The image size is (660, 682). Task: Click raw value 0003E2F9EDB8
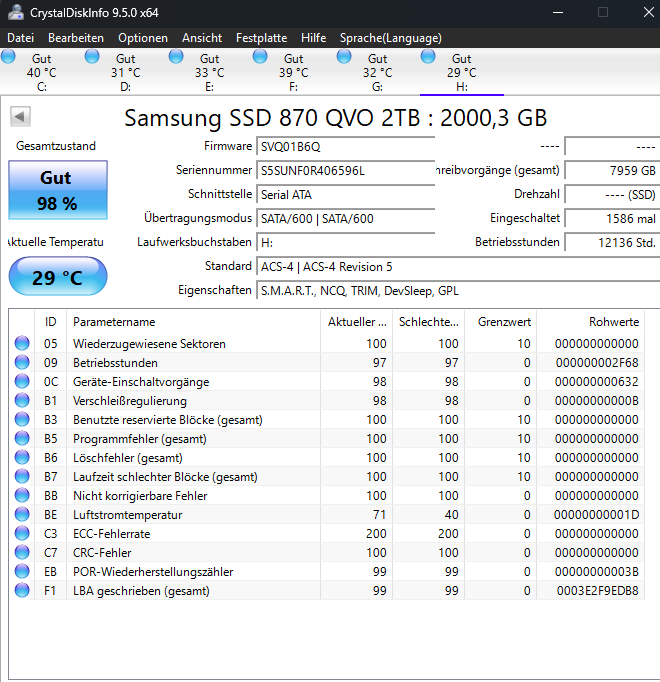[x=597, y=591]
